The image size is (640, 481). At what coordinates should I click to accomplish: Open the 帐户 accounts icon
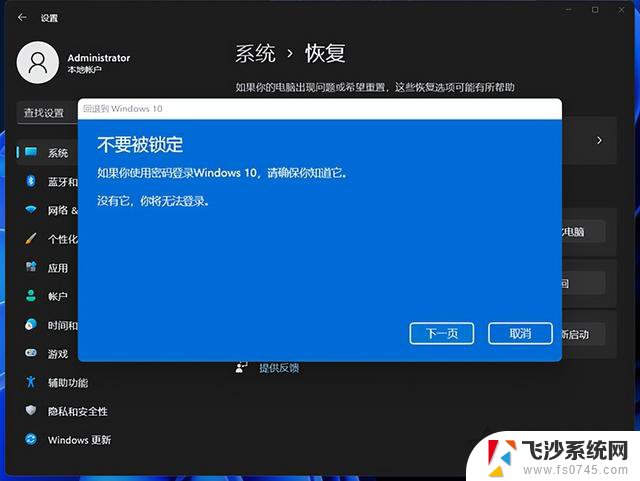point(31,296)
